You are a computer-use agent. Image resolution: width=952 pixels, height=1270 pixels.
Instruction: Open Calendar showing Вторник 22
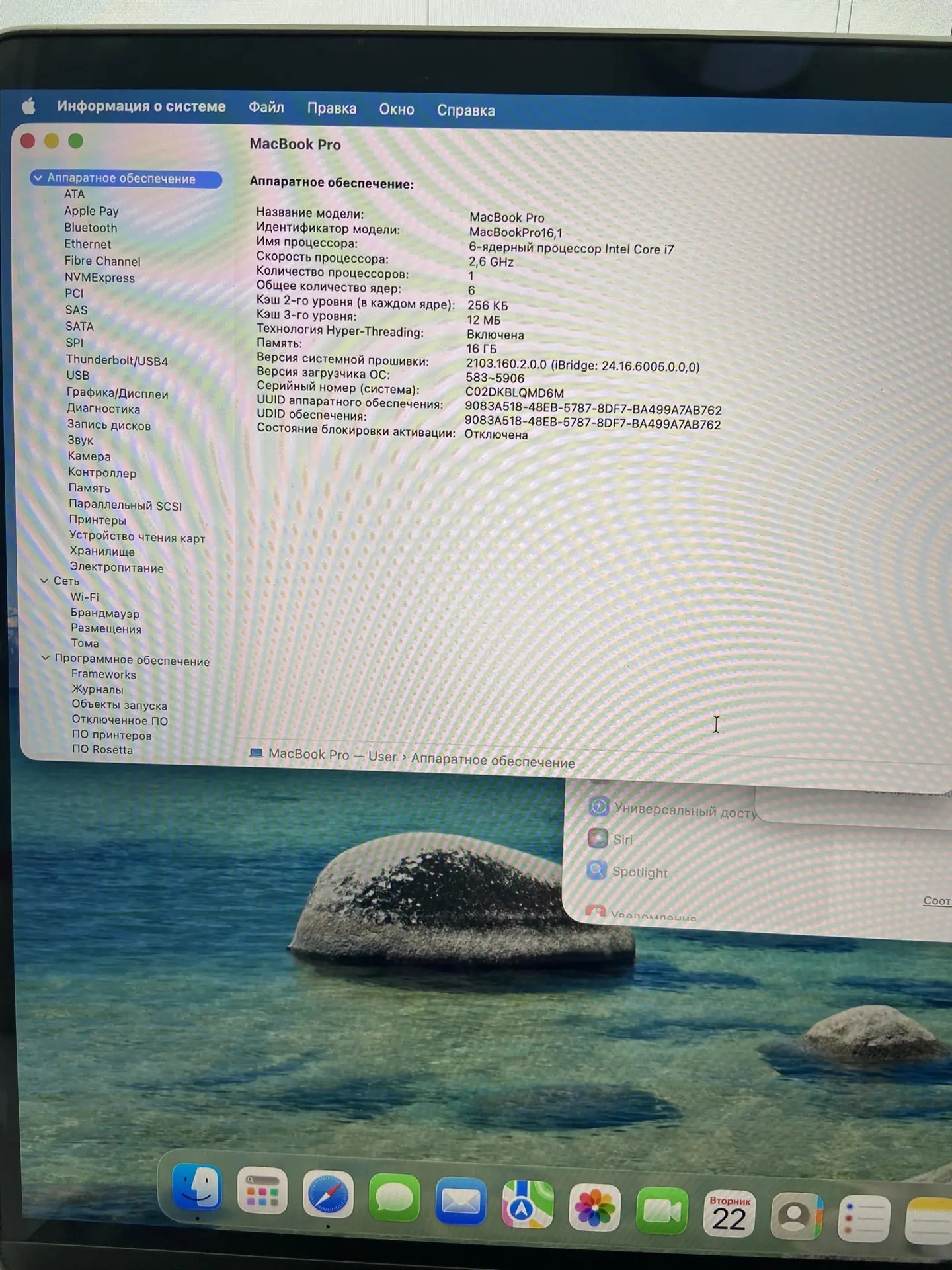(729, 1214)
